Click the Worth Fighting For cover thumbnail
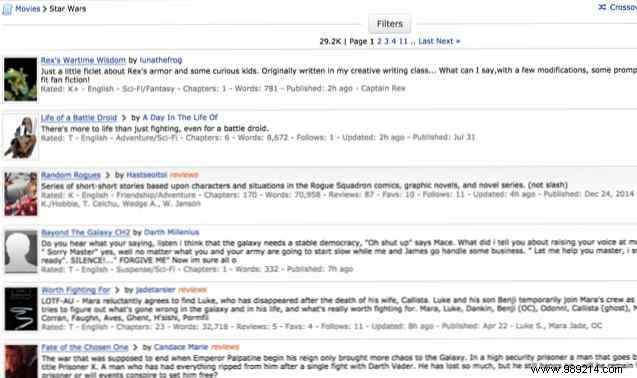 20,309
